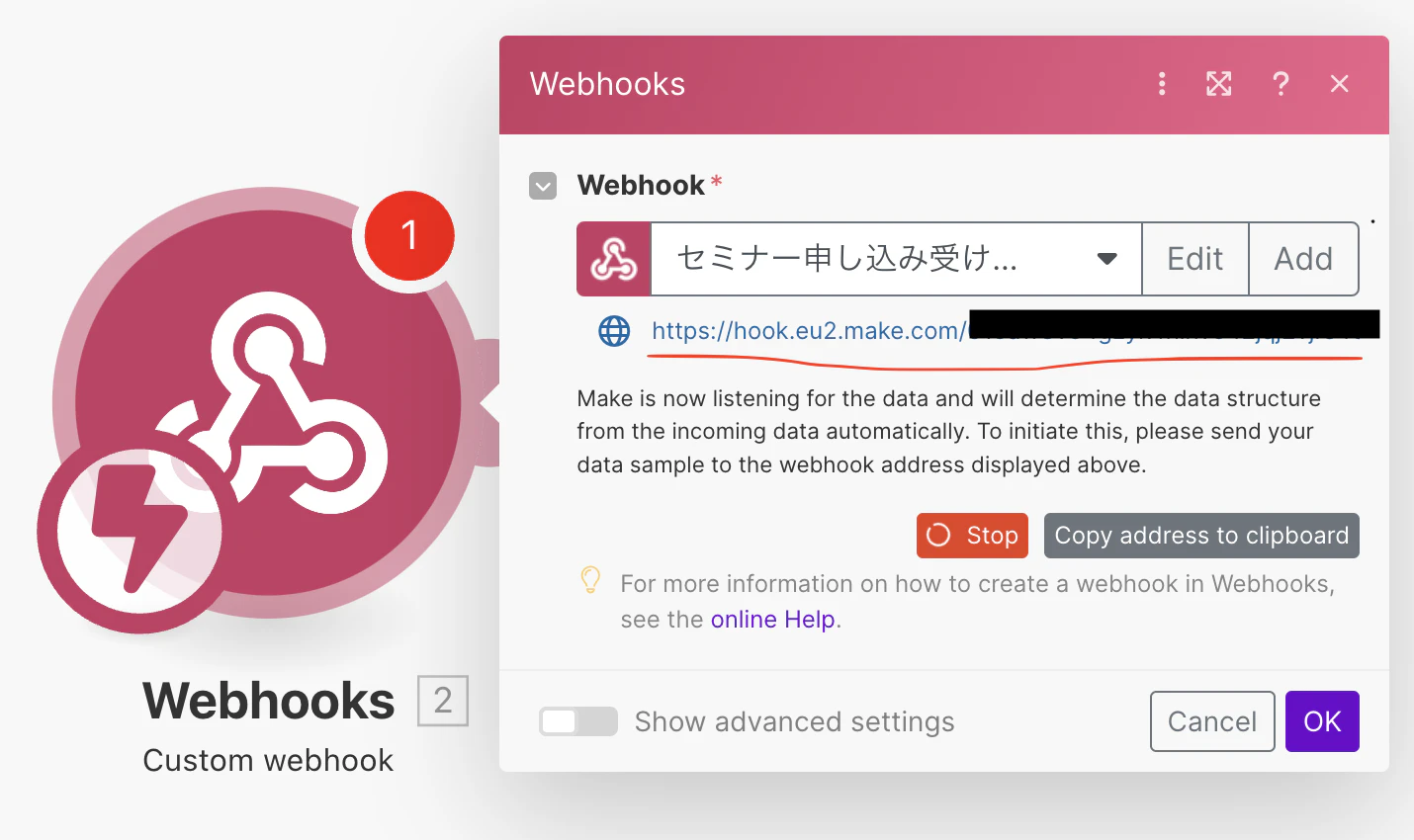Click the 'Make is now listening' description text
Viewport: 1414px width, 840px height.
949,432
